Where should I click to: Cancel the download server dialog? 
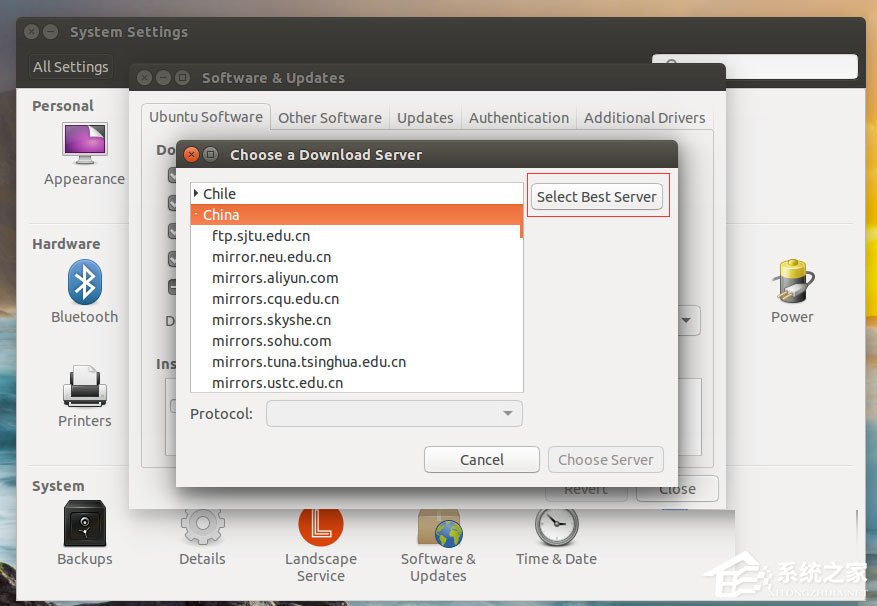[x=481, y=459]
